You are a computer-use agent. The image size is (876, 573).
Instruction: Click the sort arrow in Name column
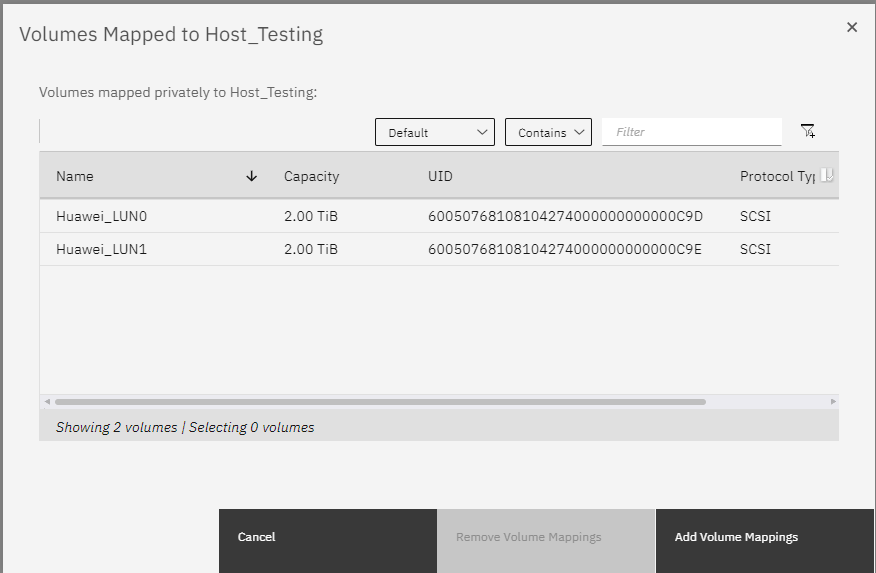pyautogui.click(x=252, y=176)
